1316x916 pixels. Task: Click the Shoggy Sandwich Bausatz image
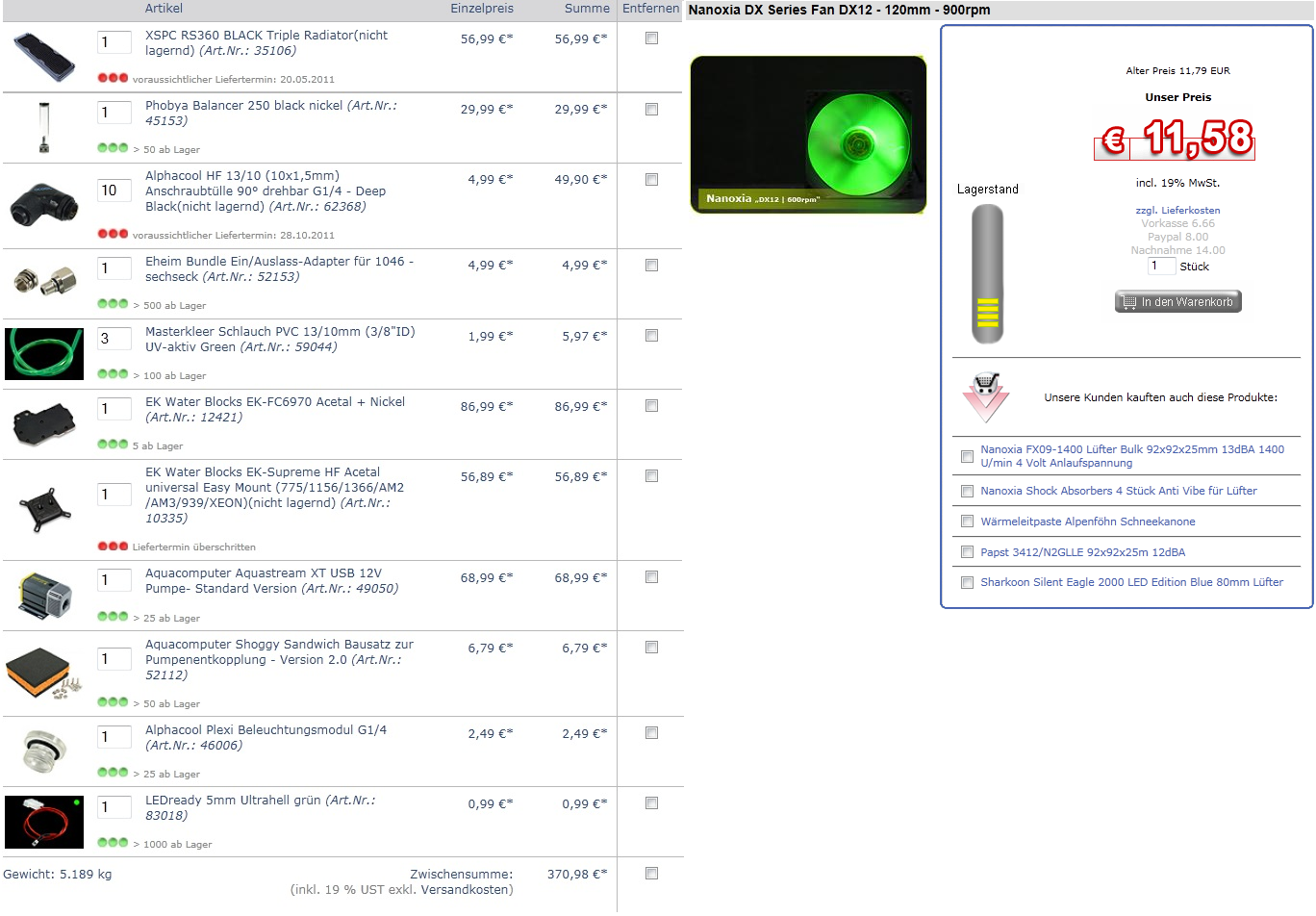(44, 673)
